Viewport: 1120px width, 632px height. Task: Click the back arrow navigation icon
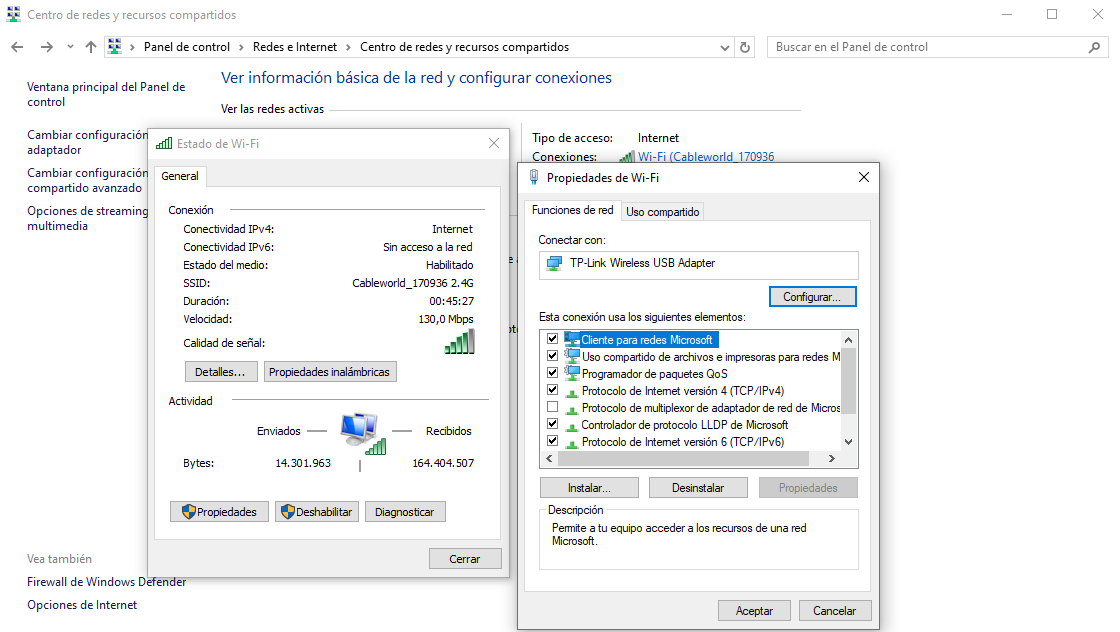17,47
